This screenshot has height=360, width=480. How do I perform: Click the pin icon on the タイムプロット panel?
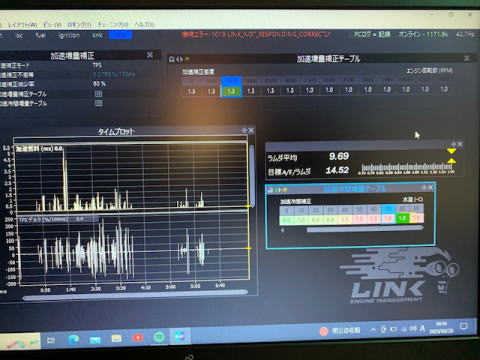click(245, 130)
